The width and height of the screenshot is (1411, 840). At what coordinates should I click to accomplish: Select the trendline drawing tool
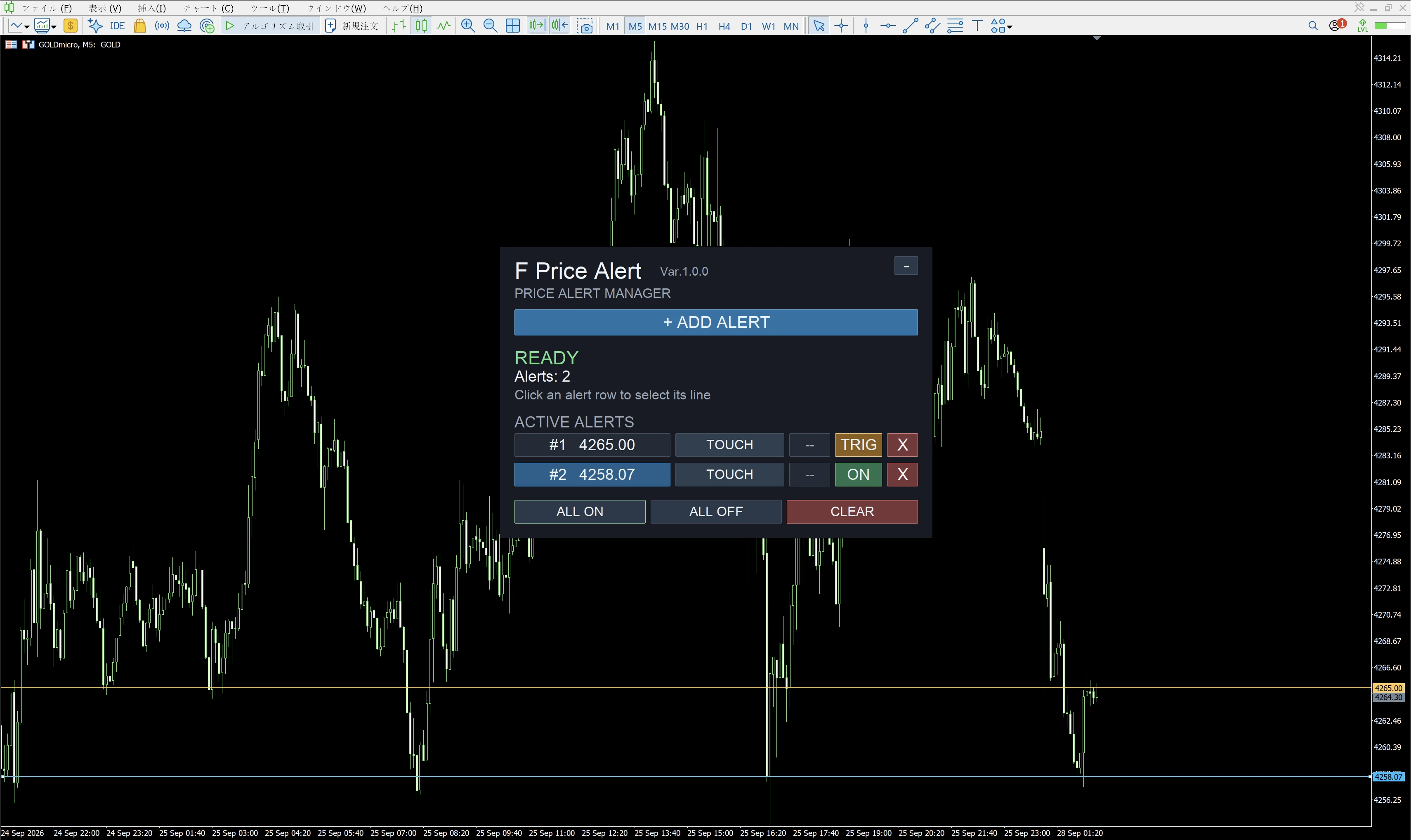[910, 26]
